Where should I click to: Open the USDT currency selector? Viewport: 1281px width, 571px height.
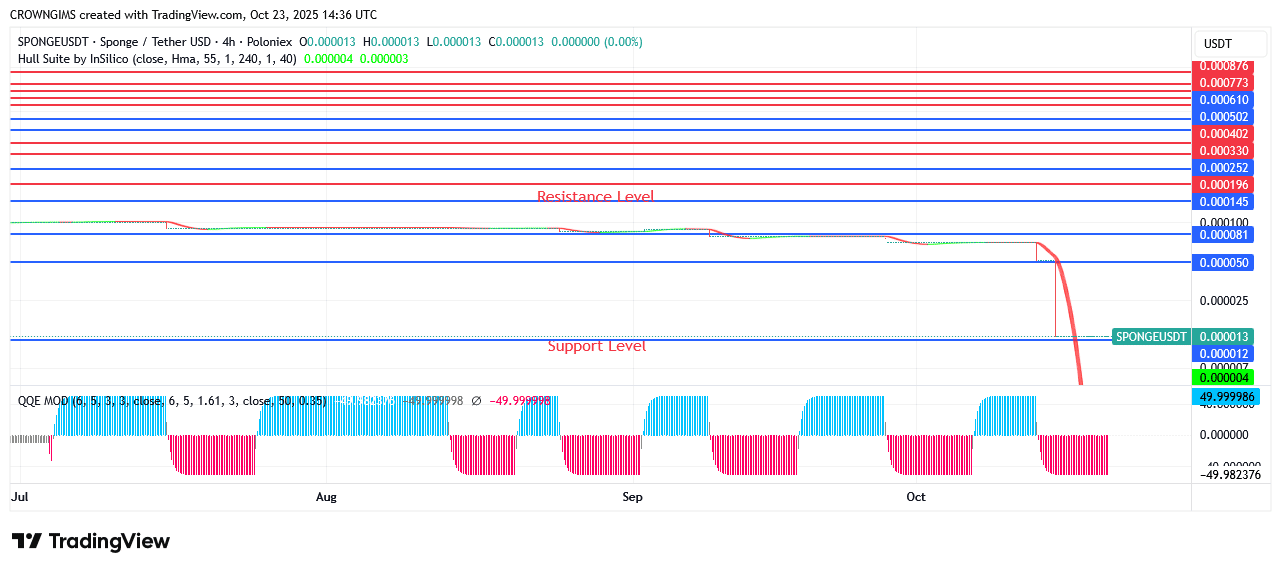tap(1217, 44)
